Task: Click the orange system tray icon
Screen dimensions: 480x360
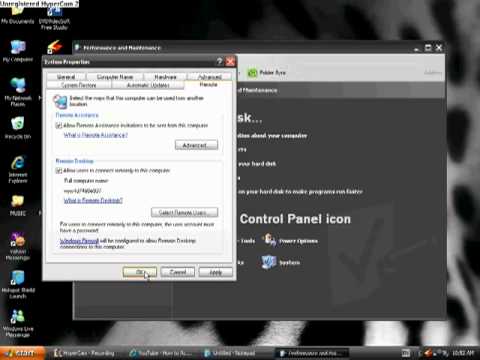Action: [428, 352]
